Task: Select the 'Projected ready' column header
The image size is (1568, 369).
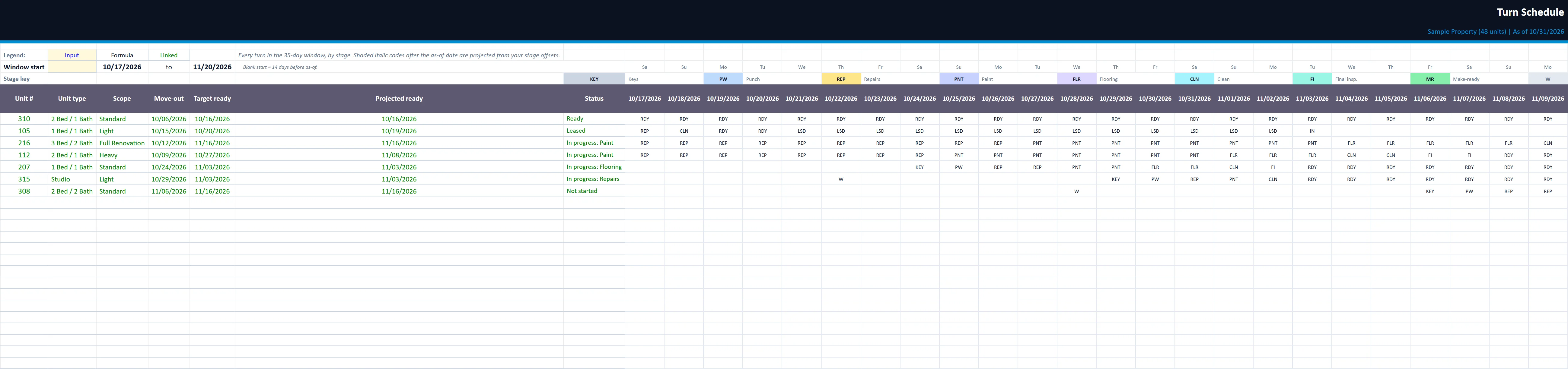Action: point(399,99)
